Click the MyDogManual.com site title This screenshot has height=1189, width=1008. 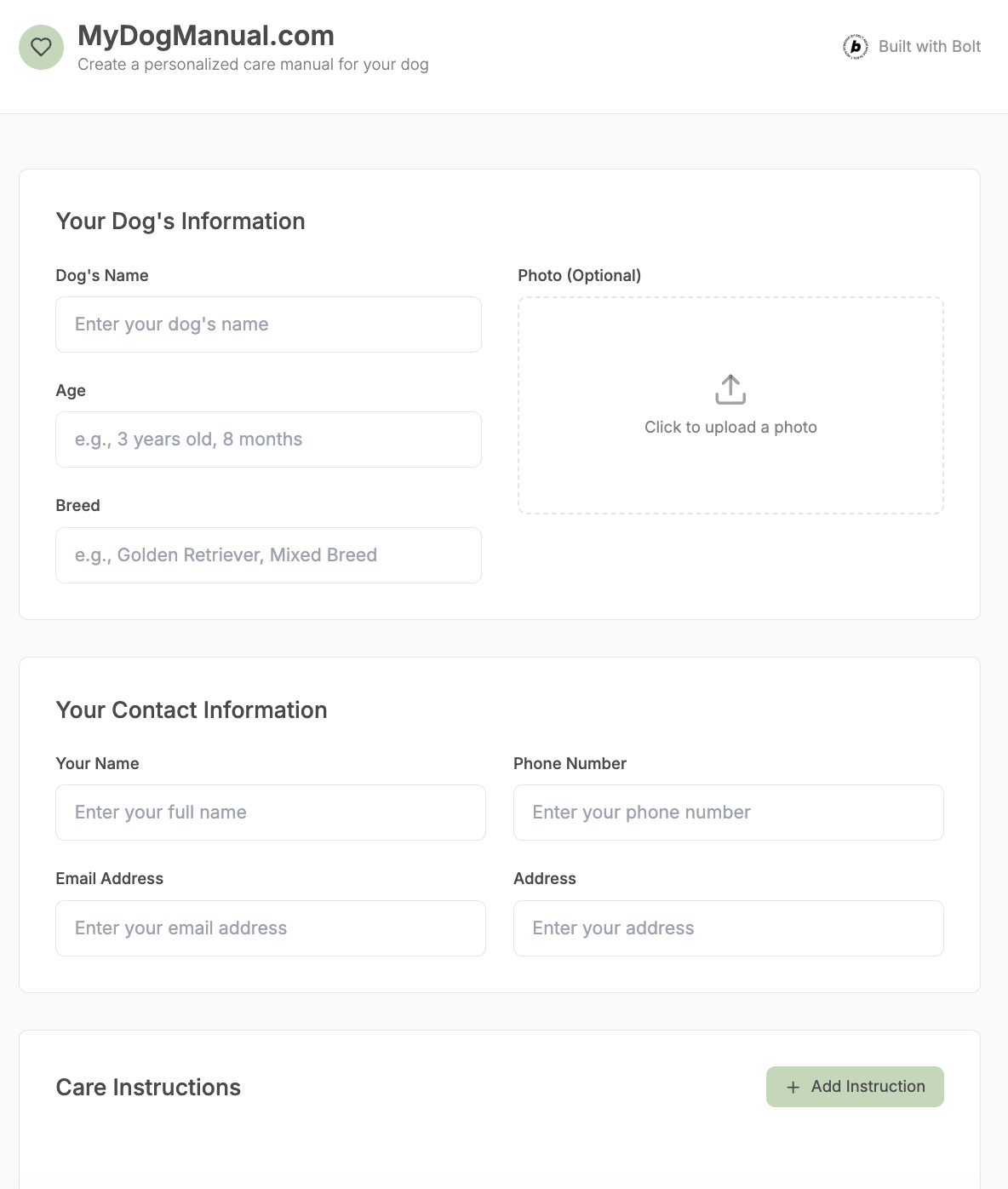206,36
